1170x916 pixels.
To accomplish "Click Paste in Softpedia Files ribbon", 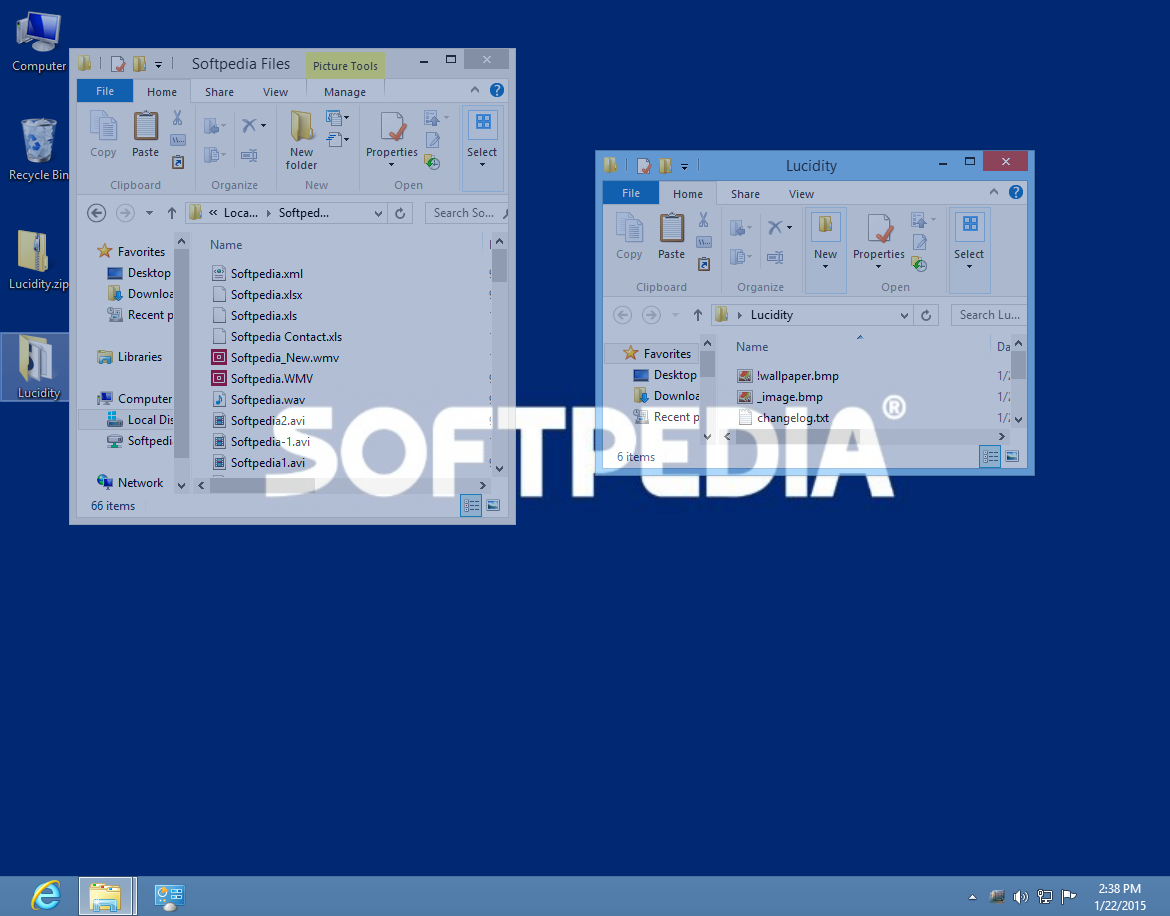I will tap(146, 135).
